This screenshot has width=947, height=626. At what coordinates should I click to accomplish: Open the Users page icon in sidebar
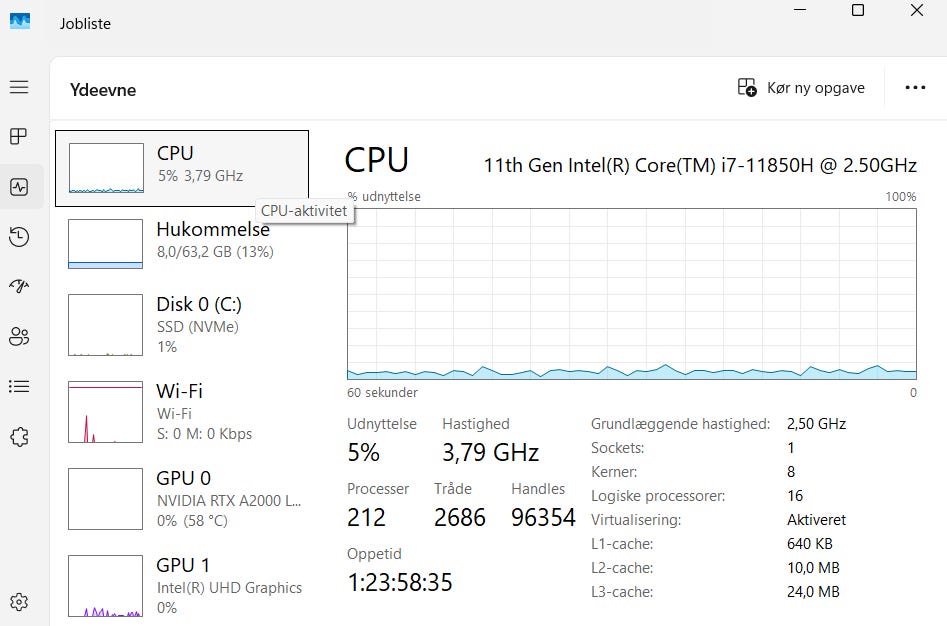(x=19, y=336)
